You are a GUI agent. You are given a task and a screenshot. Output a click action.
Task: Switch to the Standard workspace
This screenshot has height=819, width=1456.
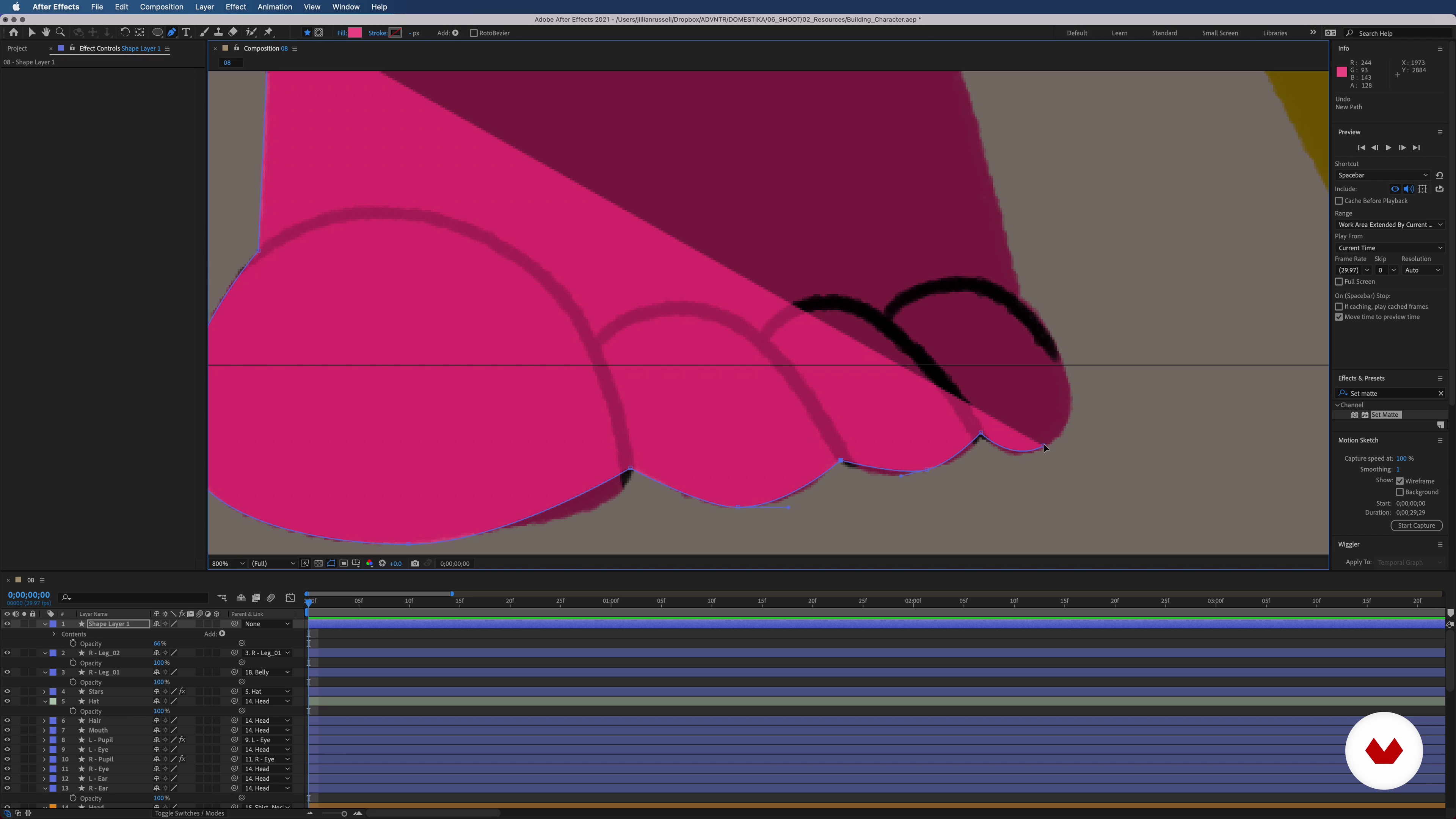[1164, 33]
